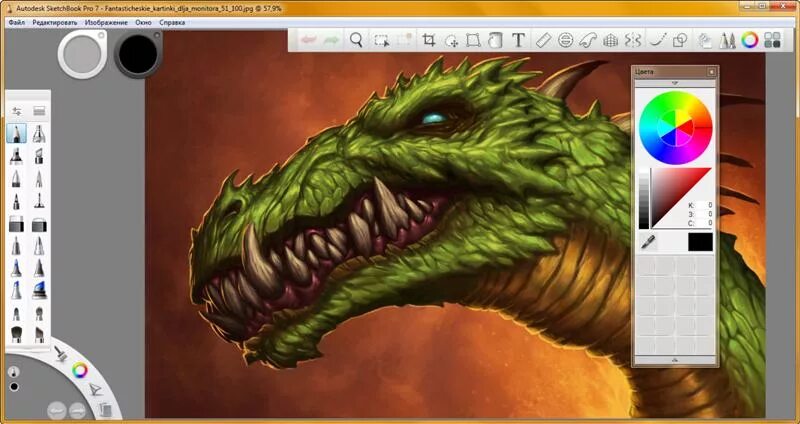Image resolution: width=800 pixels, height=424 pixels.
Task: Select the Crop tool
Action: coord(429,40)
